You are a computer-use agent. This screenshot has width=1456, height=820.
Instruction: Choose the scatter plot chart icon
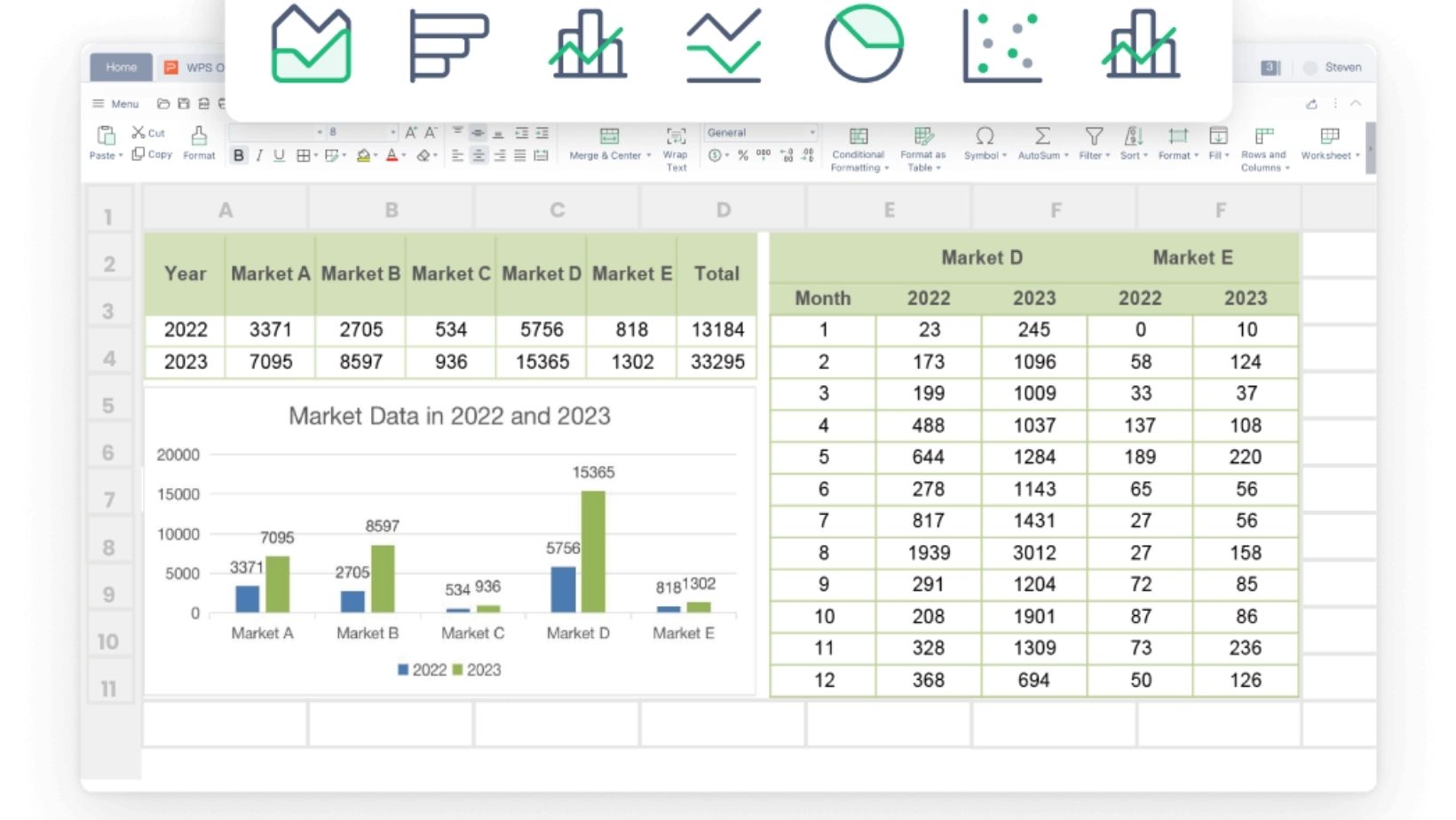coord(1002,46)
